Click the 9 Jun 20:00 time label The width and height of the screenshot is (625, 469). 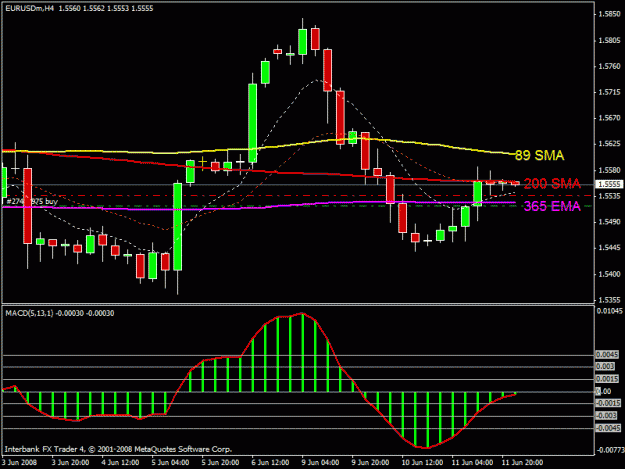pos(370,462)
